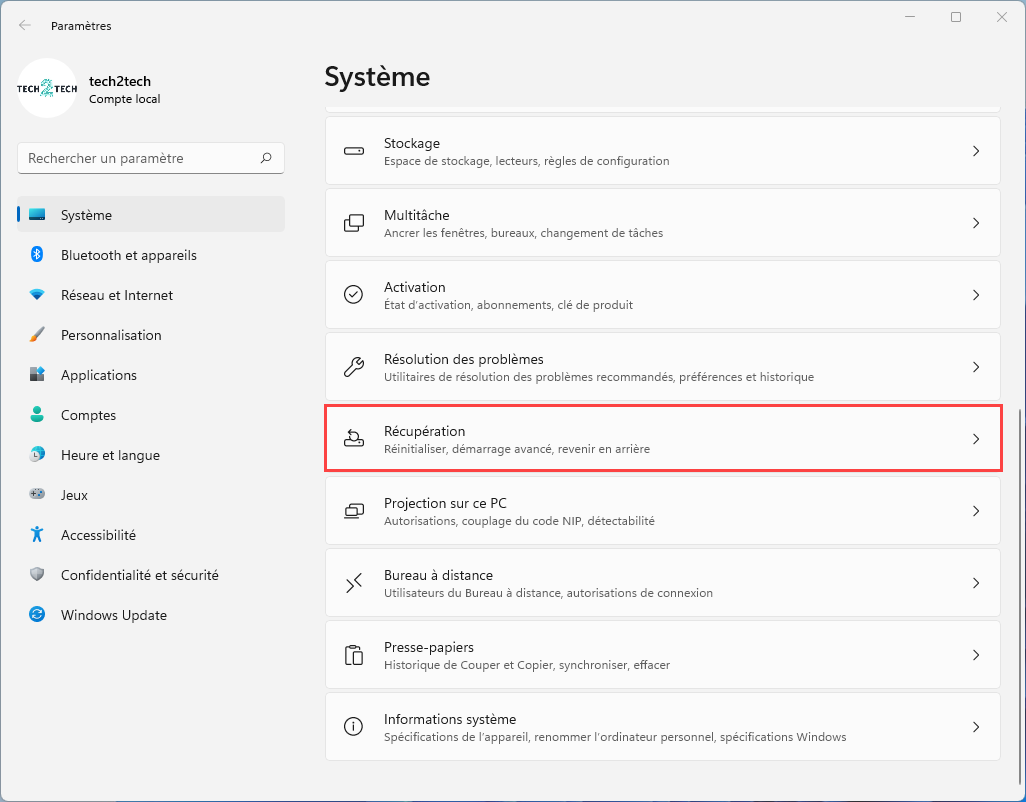Click the Projection sur ce PC icon
Image resolution: width=1026 pixels, height=802 pixels.
(x=354, y=511)
